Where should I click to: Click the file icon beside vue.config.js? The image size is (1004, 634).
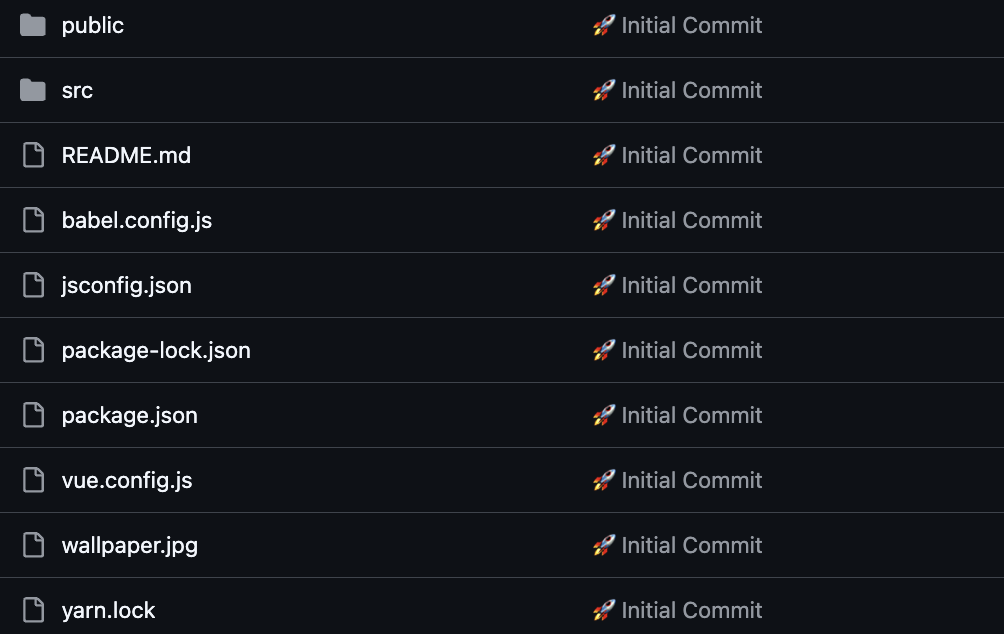tap(34, 480)
